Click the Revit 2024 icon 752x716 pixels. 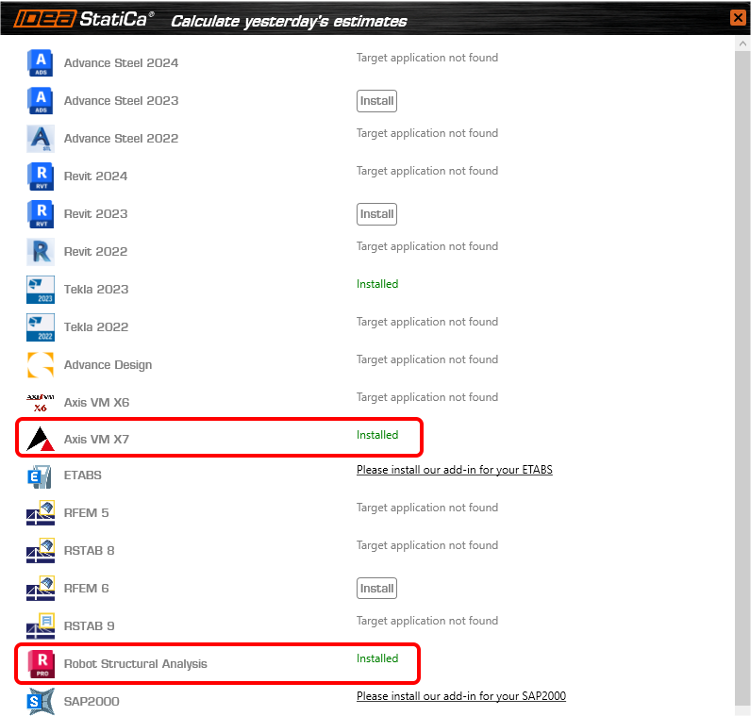[40, 176]
